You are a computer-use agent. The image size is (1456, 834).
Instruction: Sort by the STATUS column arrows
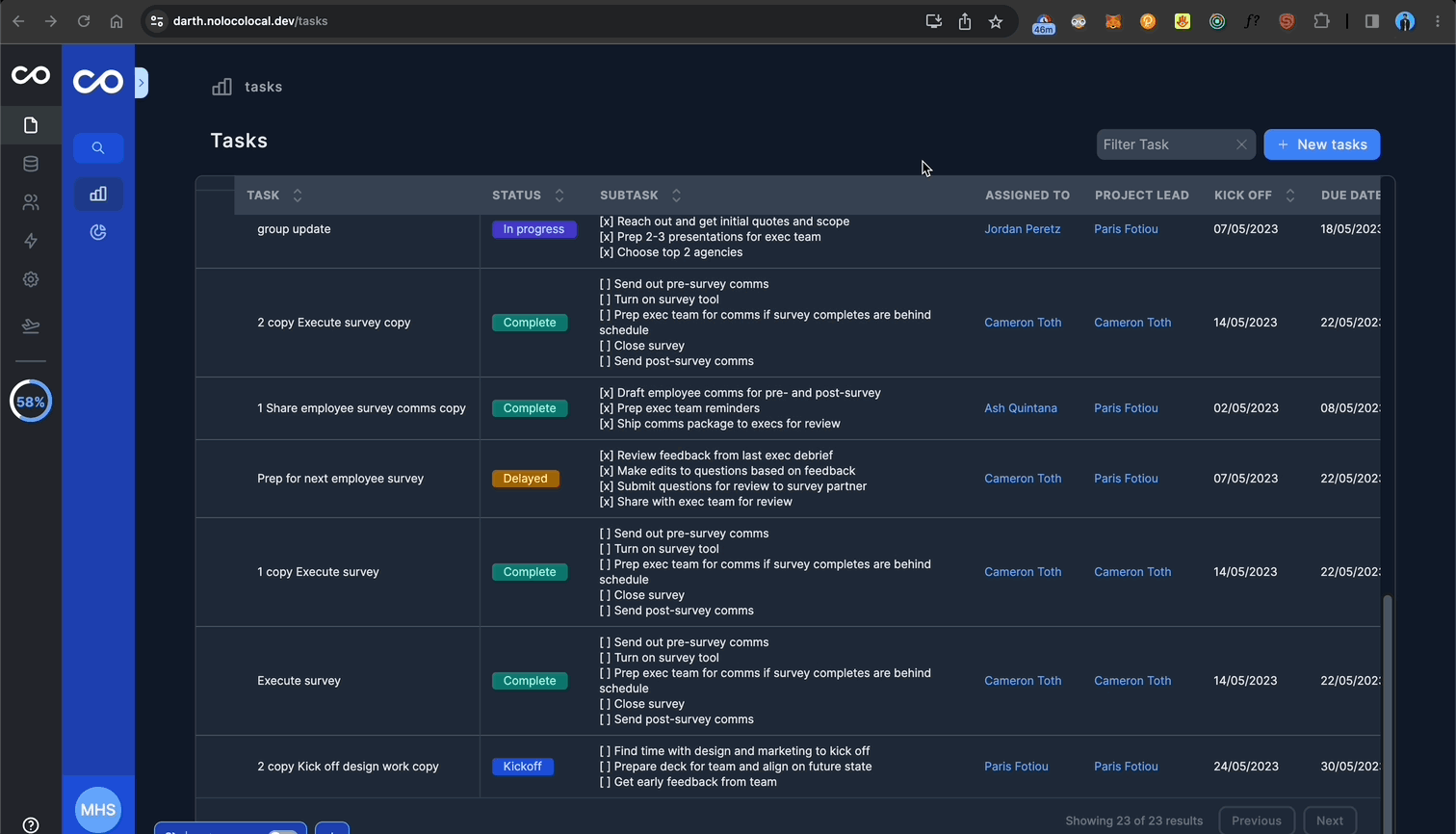click(x=559, y=195)
